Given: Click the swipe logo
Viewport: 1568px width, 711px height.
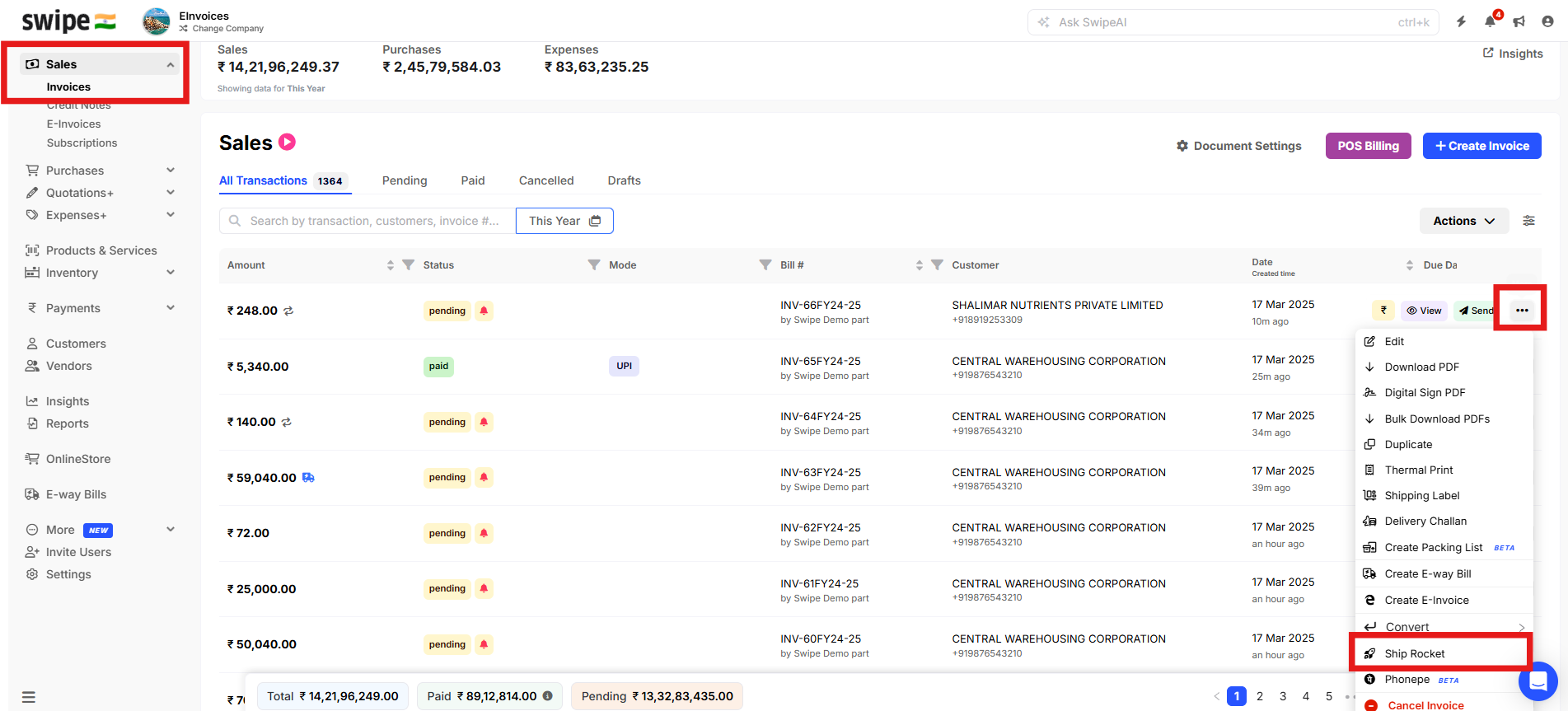Looking at the screenshot, I should (69, 21).
